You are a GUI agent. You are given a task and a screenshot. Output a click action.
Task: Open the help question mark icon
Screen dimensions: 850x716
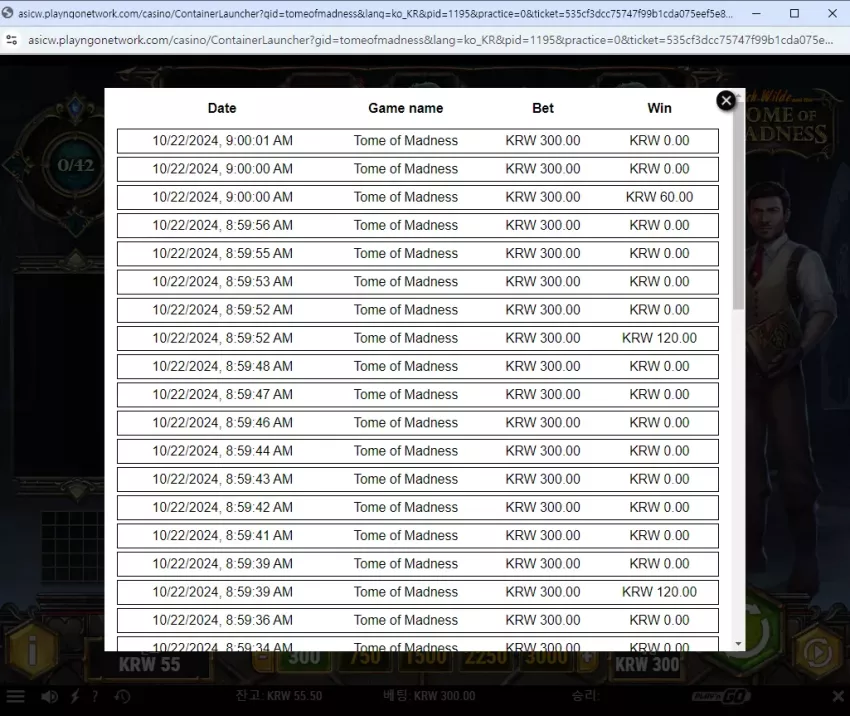point(95,696)
